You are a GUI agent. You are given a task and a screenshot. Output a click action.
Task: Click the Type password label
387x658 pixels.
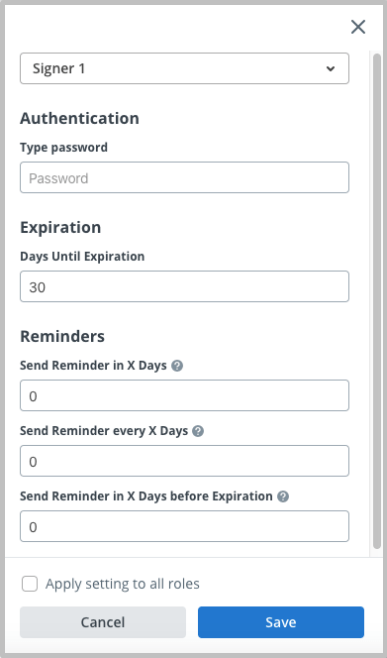click(x=64, y=148)
